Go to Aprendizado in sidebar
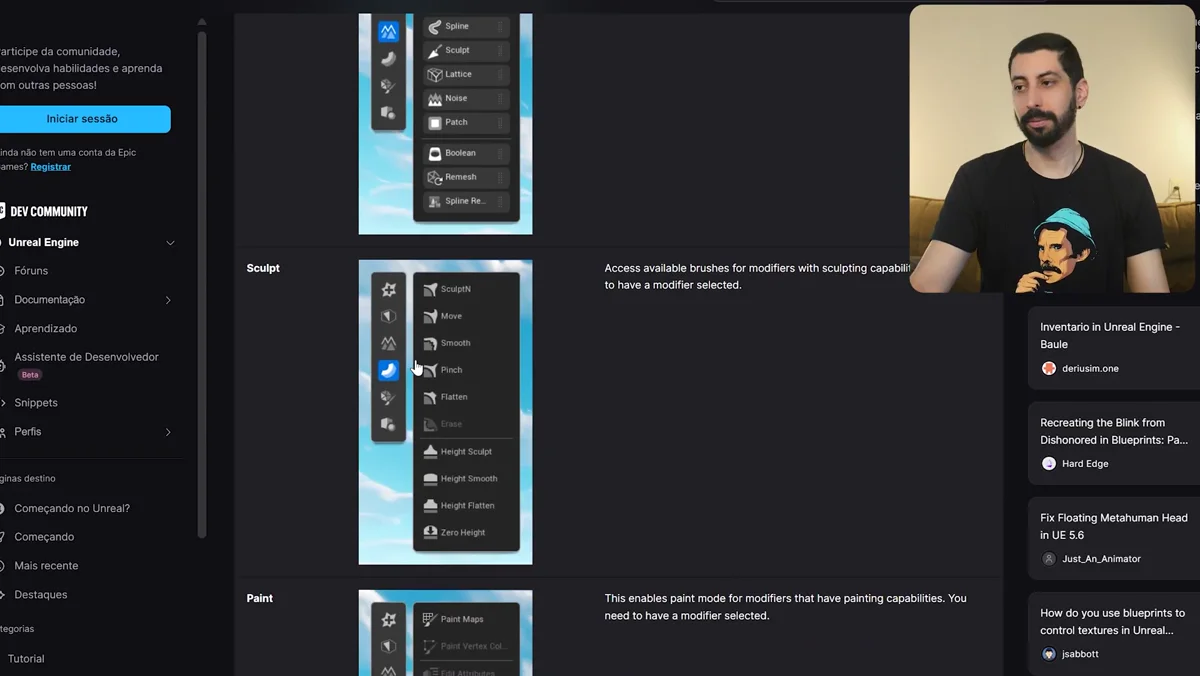The image size is (1200, 676). click(45, 329)
